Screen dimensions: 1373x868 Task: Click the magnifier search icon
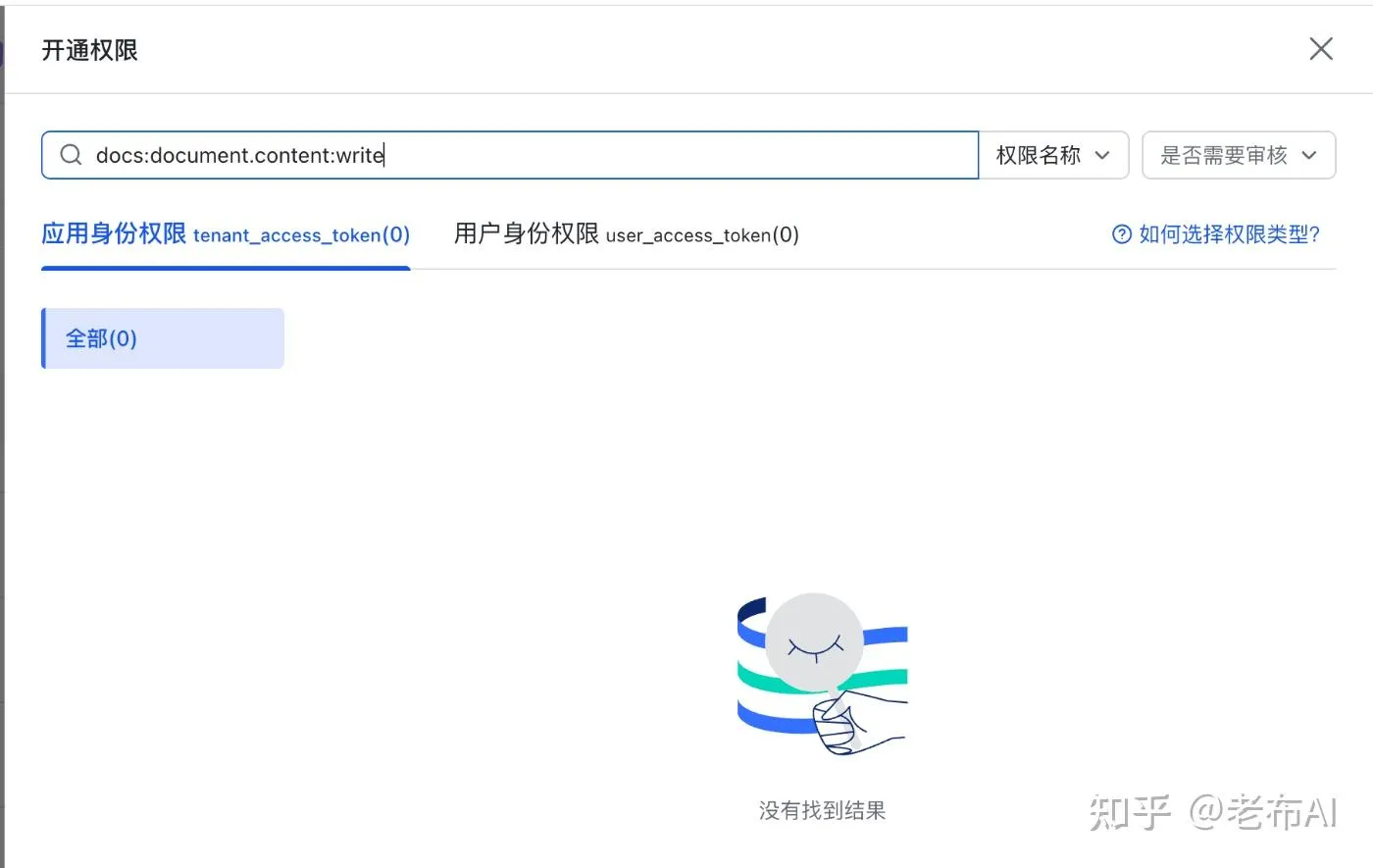tap(71, 155)
